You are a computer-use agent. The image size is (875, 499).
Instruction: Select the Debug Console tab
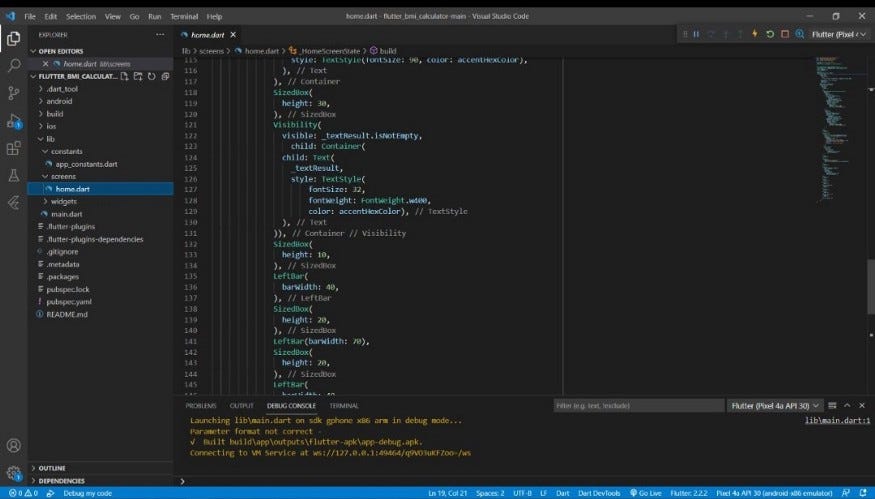point(291,406)
